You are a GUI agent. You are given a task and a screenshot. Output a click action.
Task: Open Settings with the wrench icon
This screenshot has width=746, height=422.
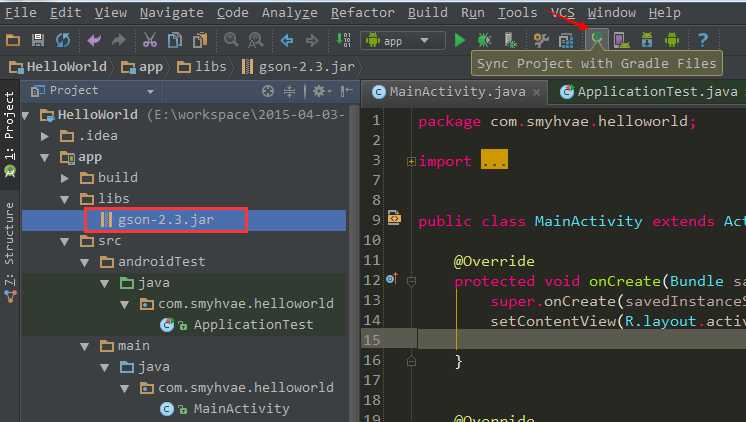pos(541,40)
